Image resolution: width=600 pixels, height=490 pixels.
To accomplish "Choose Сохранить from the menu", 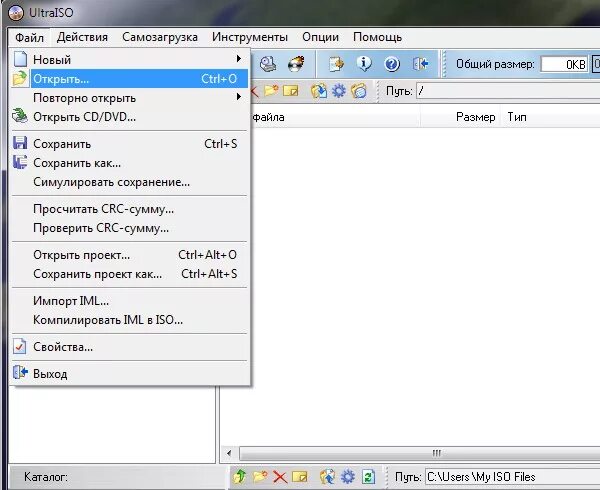I will (x=130, y=144).
